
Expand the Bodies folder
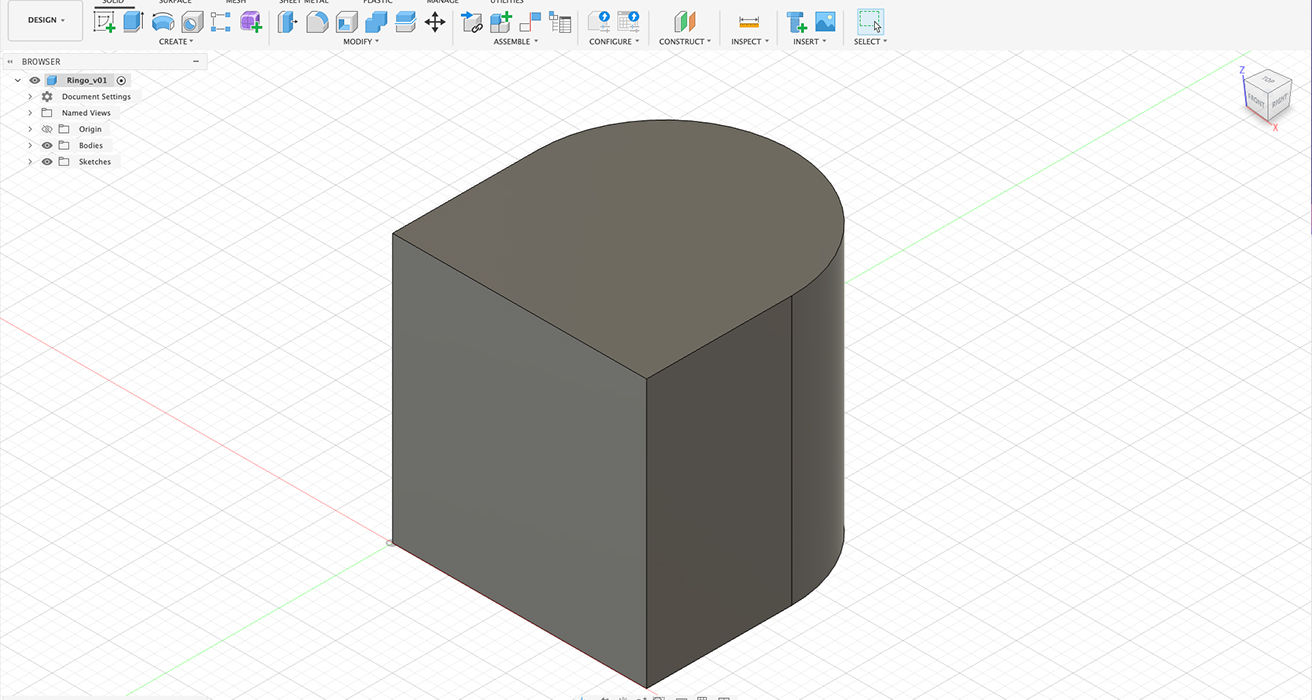(x=30, y=145)
